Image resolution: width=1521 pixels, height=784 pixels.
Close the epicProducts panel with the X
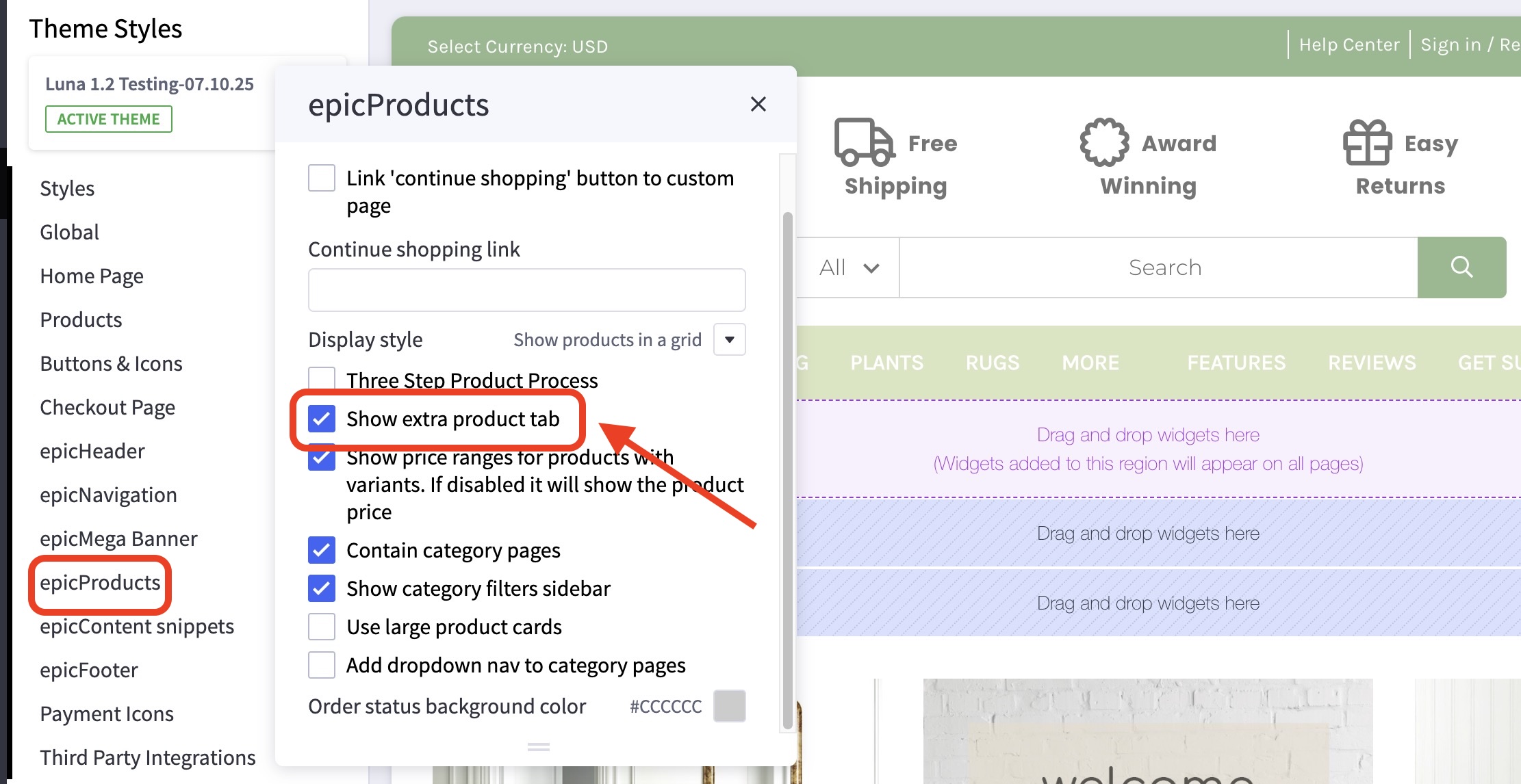(x=758, y=104)
